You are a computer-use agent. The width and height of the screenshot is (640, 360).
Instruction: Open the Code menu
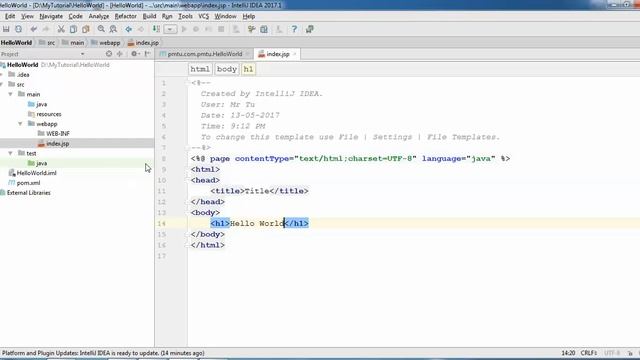point(76,16)
